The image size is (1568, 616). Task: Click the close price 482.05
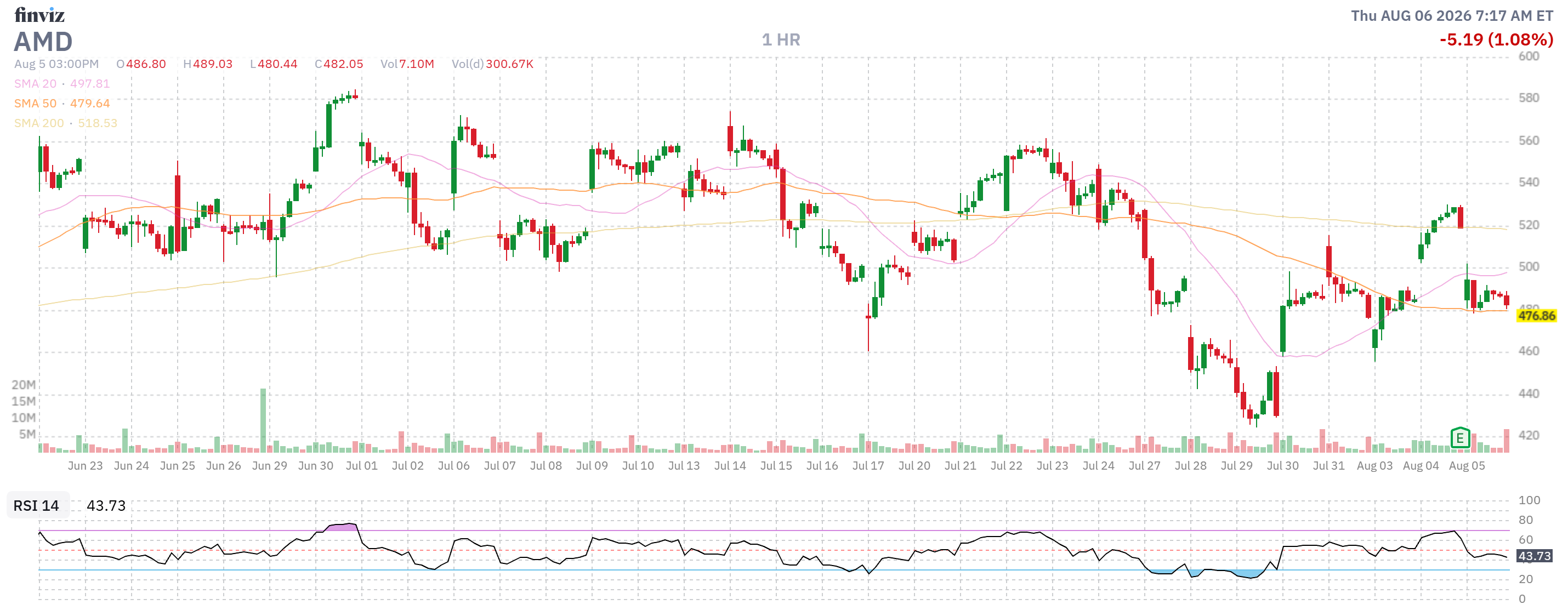click(x=343, y=64)
